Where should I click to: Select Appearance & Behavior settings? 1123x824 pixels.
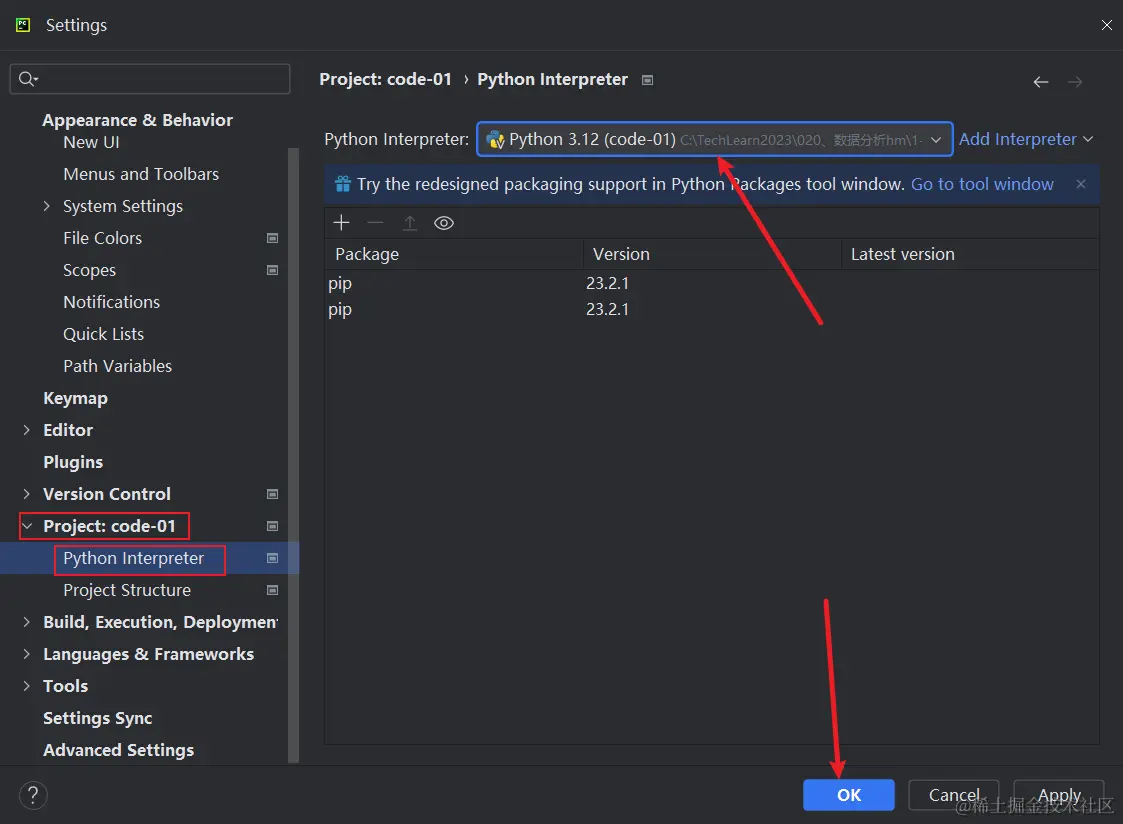[138, 120]
